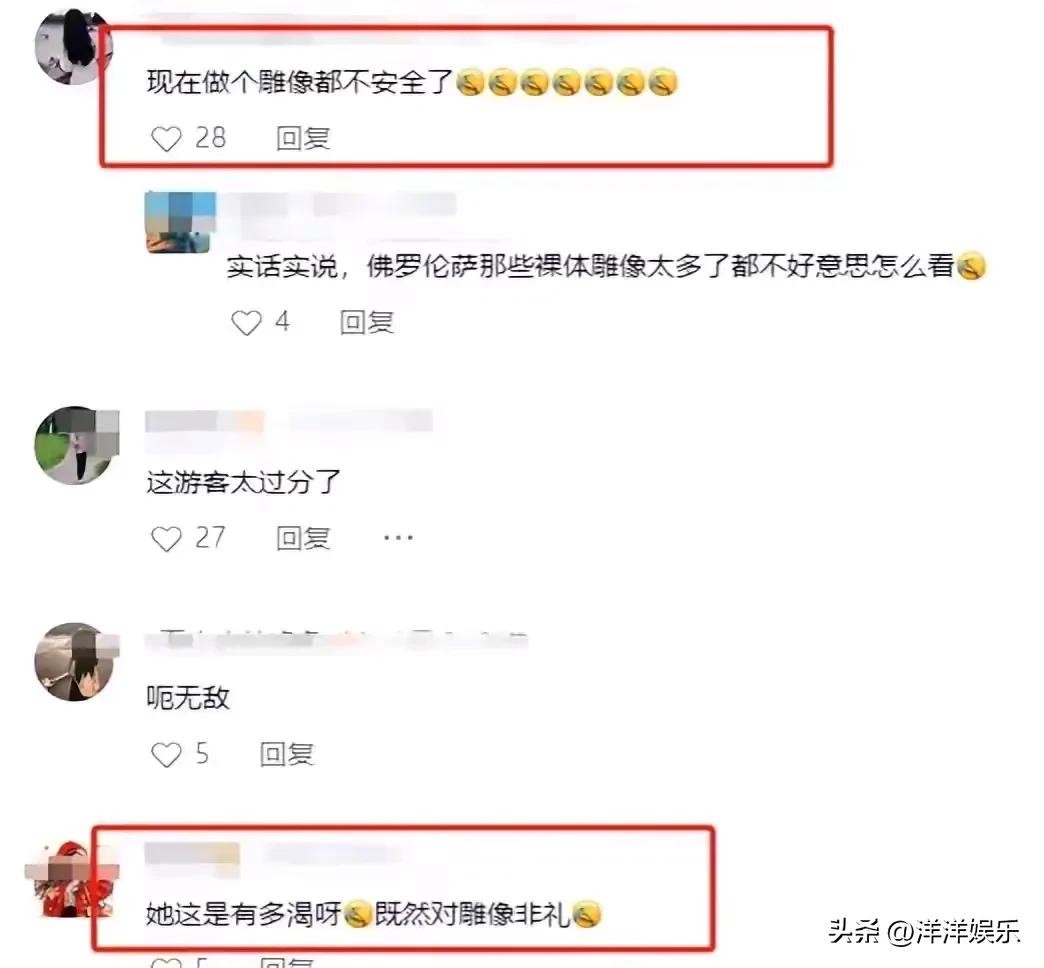Open blurred username above '这游客太过分了'

288,421
